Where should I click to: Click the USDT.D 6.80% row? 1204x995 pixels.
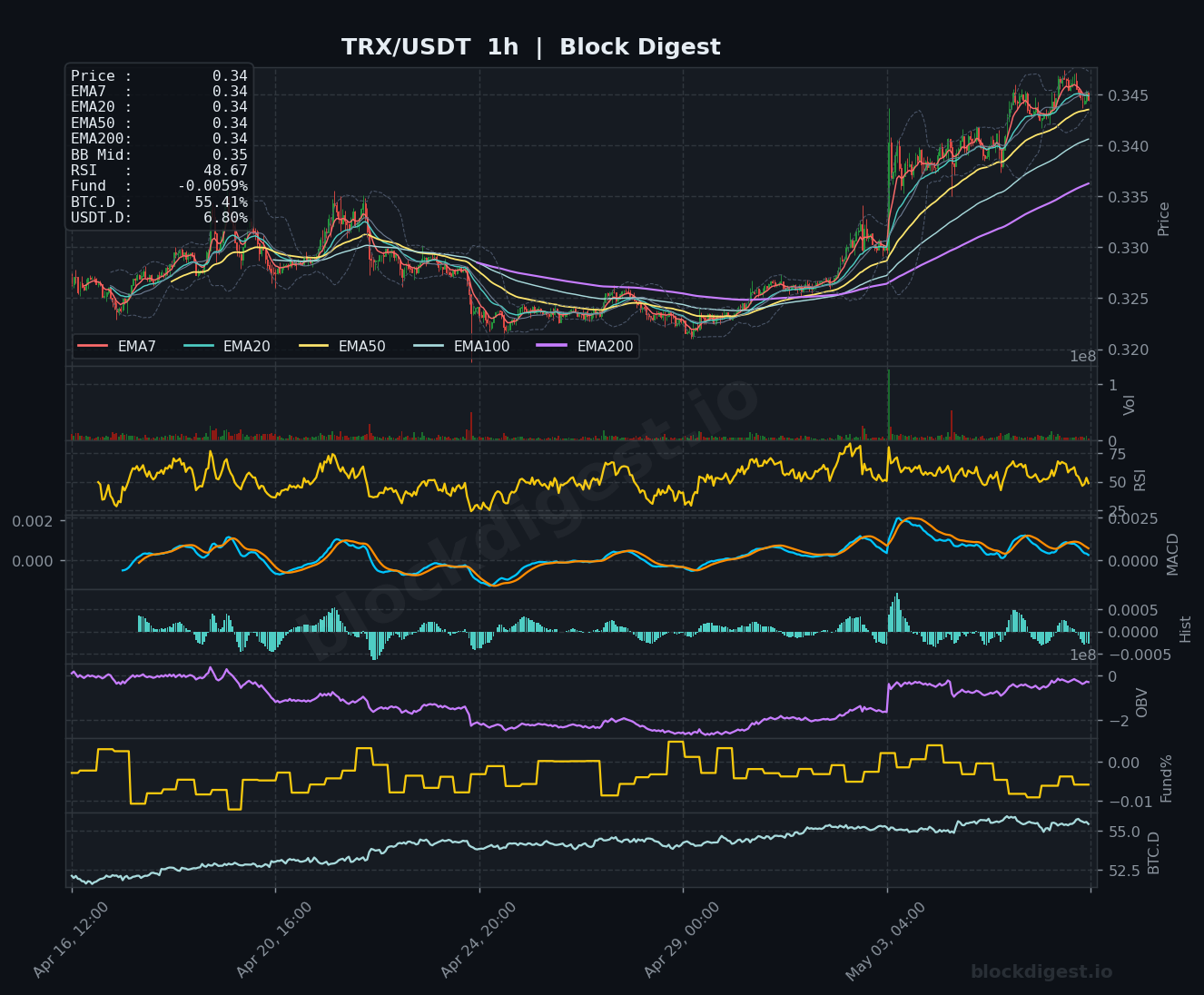tap(159, 218)
